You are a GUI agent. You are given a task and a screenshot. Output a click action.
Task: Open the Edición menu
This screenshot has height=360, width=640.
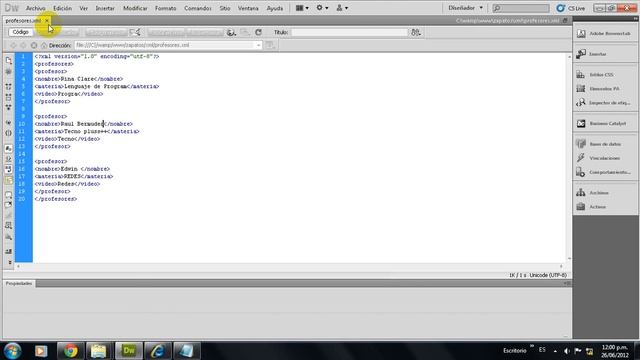coord(62,8)
